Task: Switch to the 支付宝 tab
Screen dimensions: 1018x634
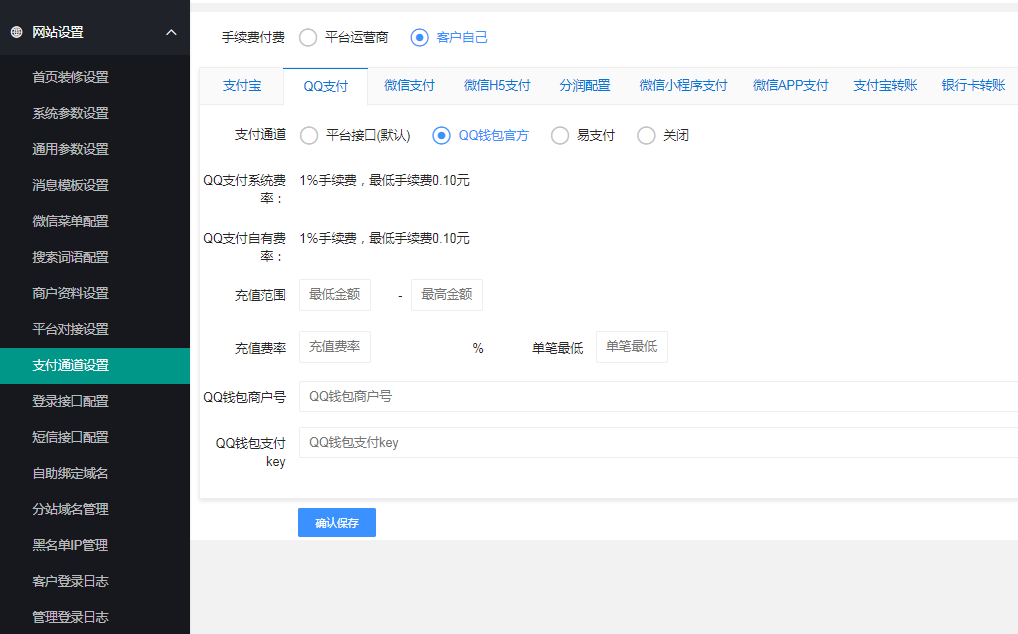Action: coord(242,86)
